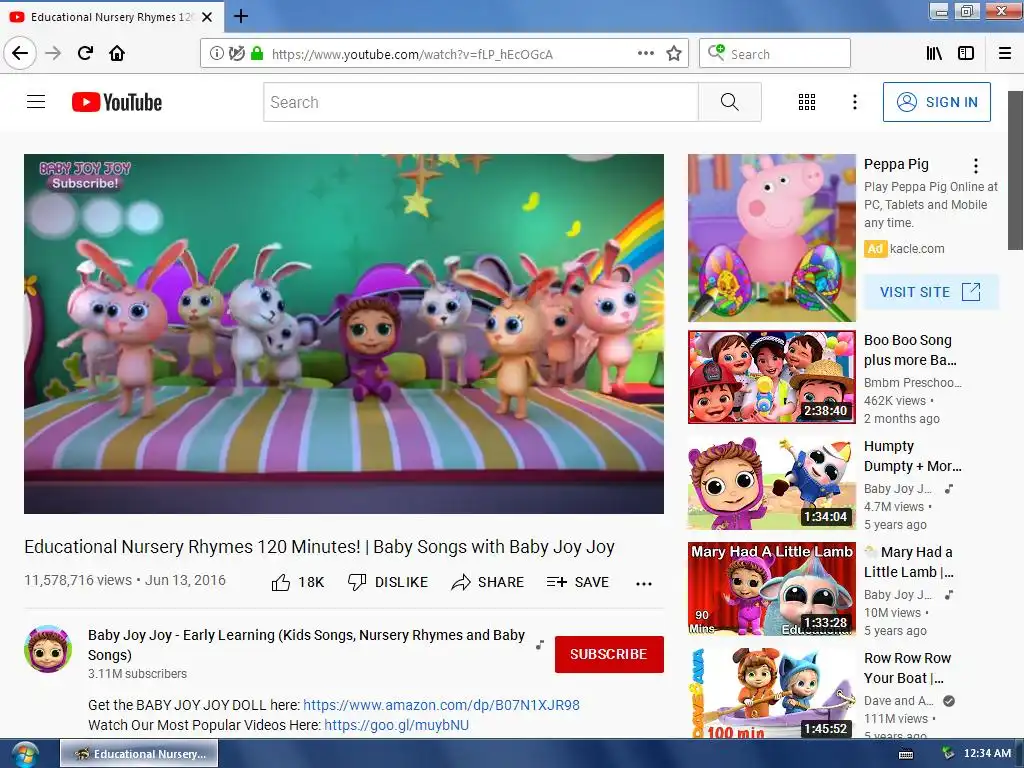This screenshot has width=1024, height=768.
Task: Click the YouTube magnifier search button
Action: 729,102
